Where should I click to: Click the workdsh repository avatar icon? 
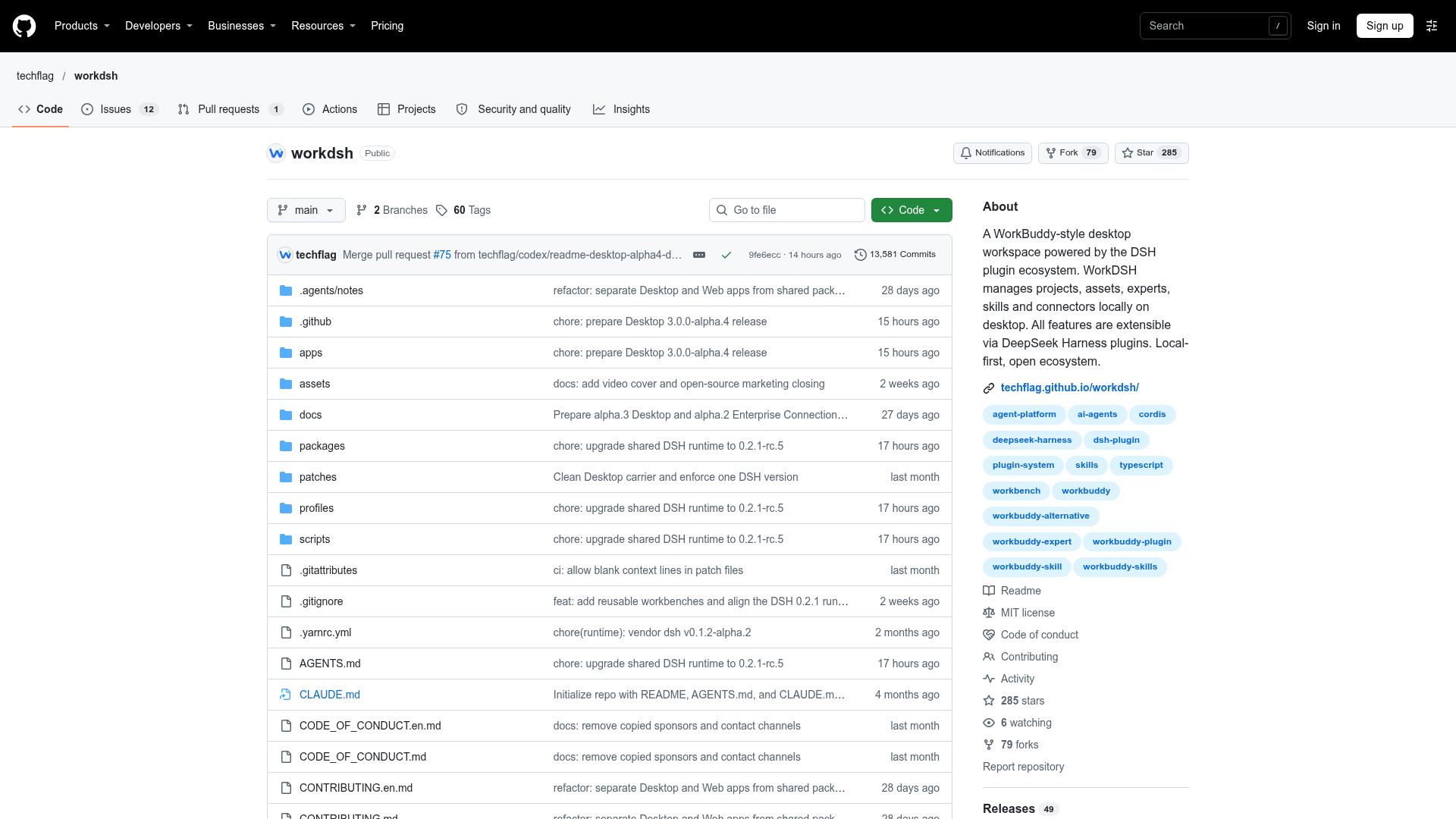coord(276,153)
